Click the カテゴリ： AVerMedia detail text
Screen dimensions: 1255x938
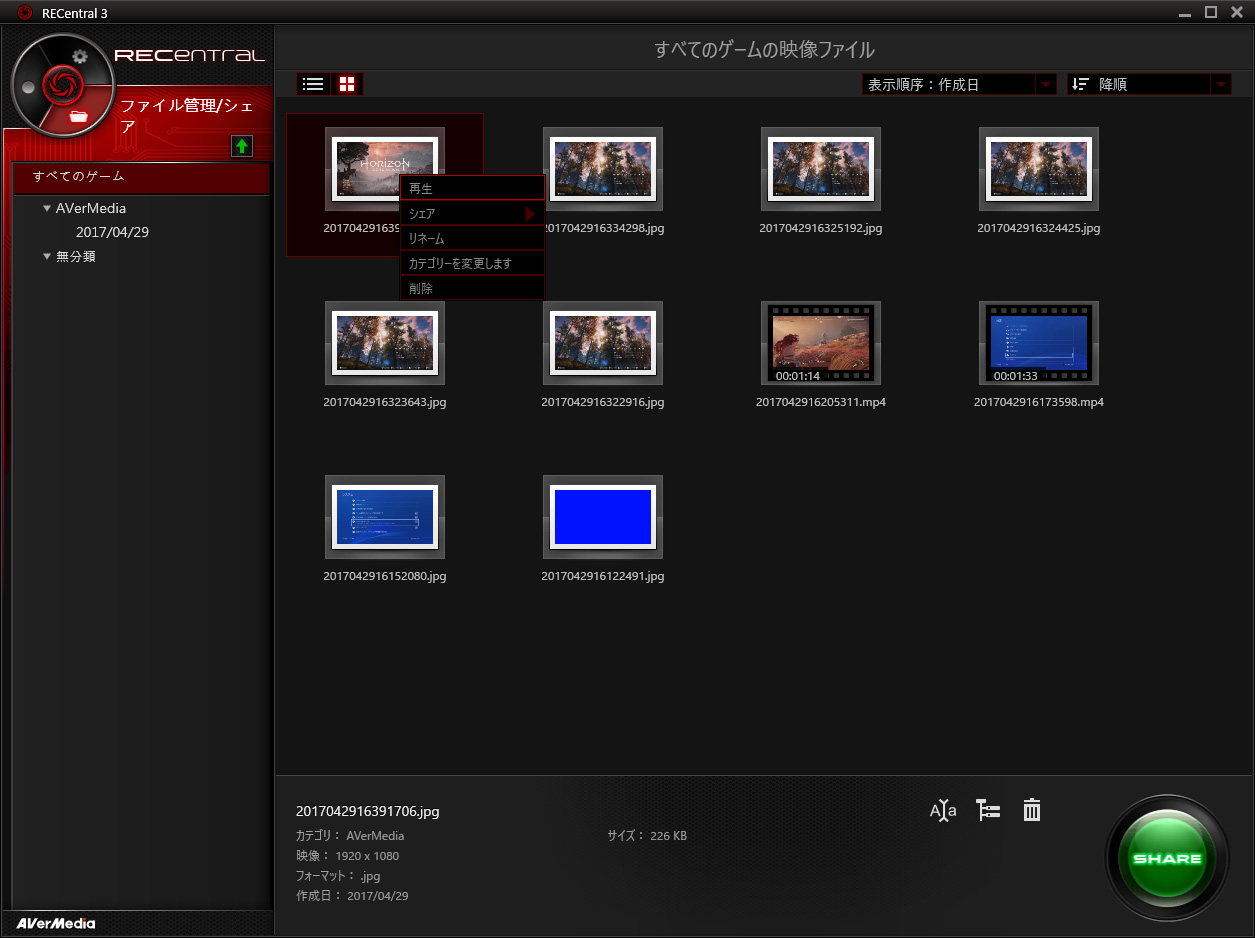tap(350, 836)
